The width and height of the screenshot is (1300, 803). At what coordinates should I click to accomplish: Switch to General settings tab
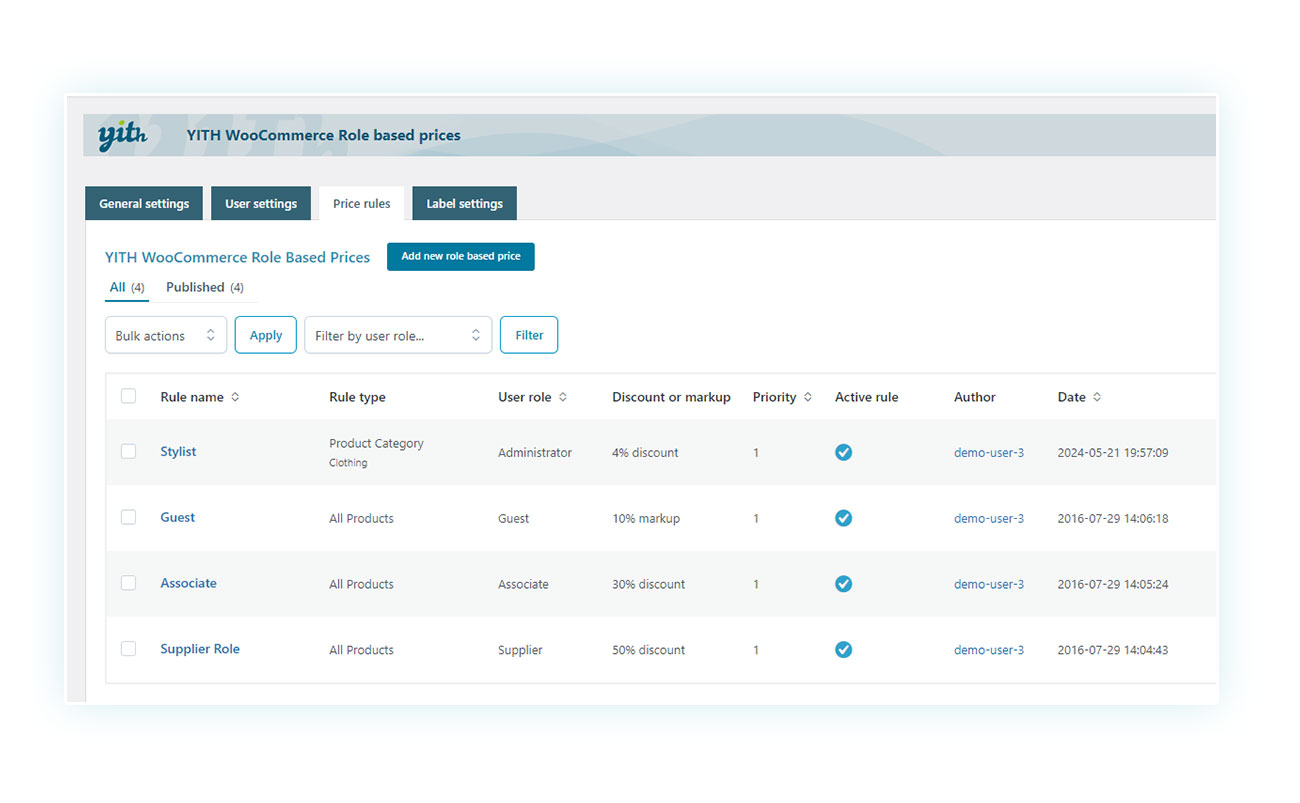coord(144,203)
